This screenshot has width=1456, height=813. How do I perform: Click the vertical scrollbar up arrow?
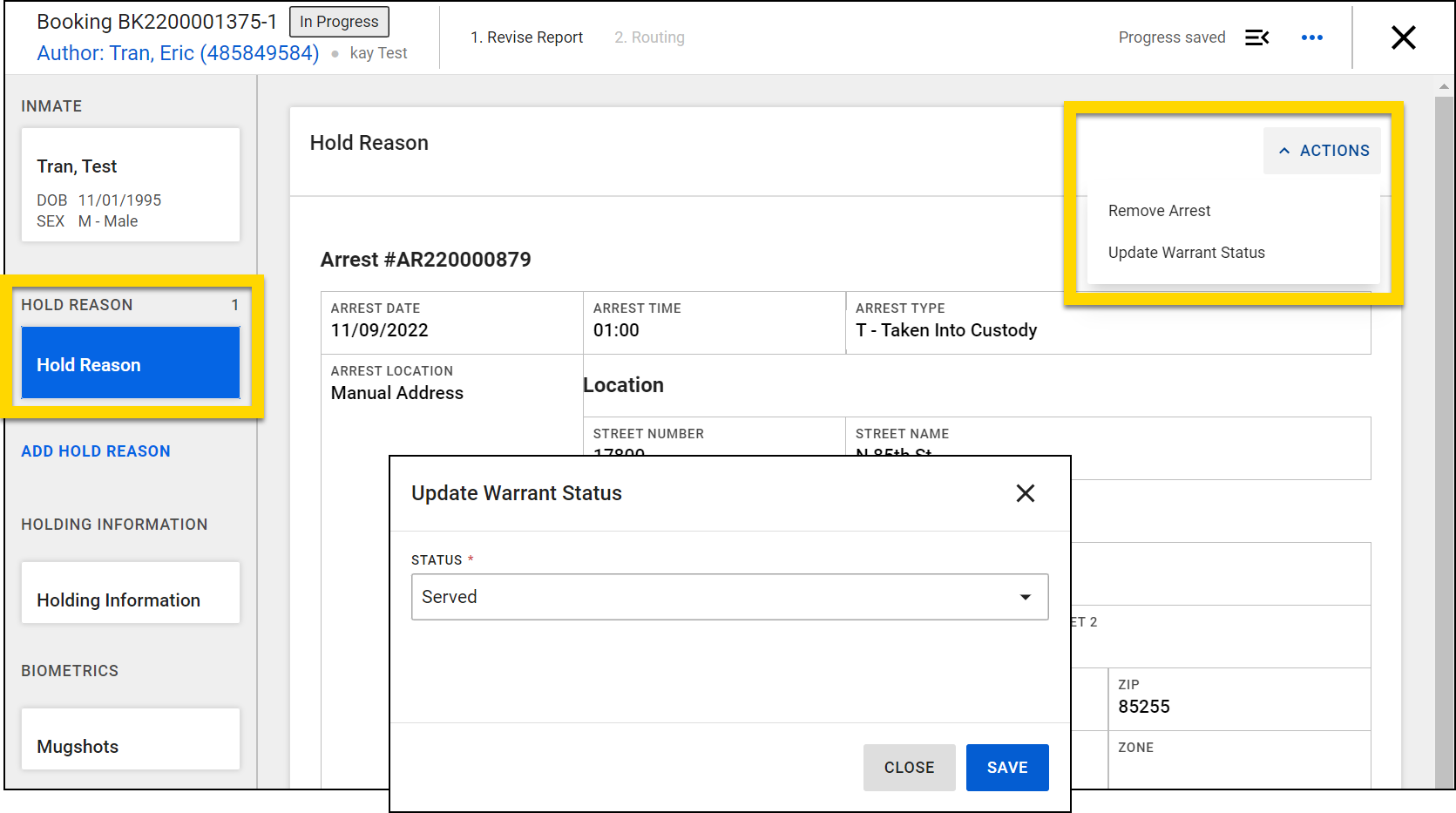(1444, 86)
